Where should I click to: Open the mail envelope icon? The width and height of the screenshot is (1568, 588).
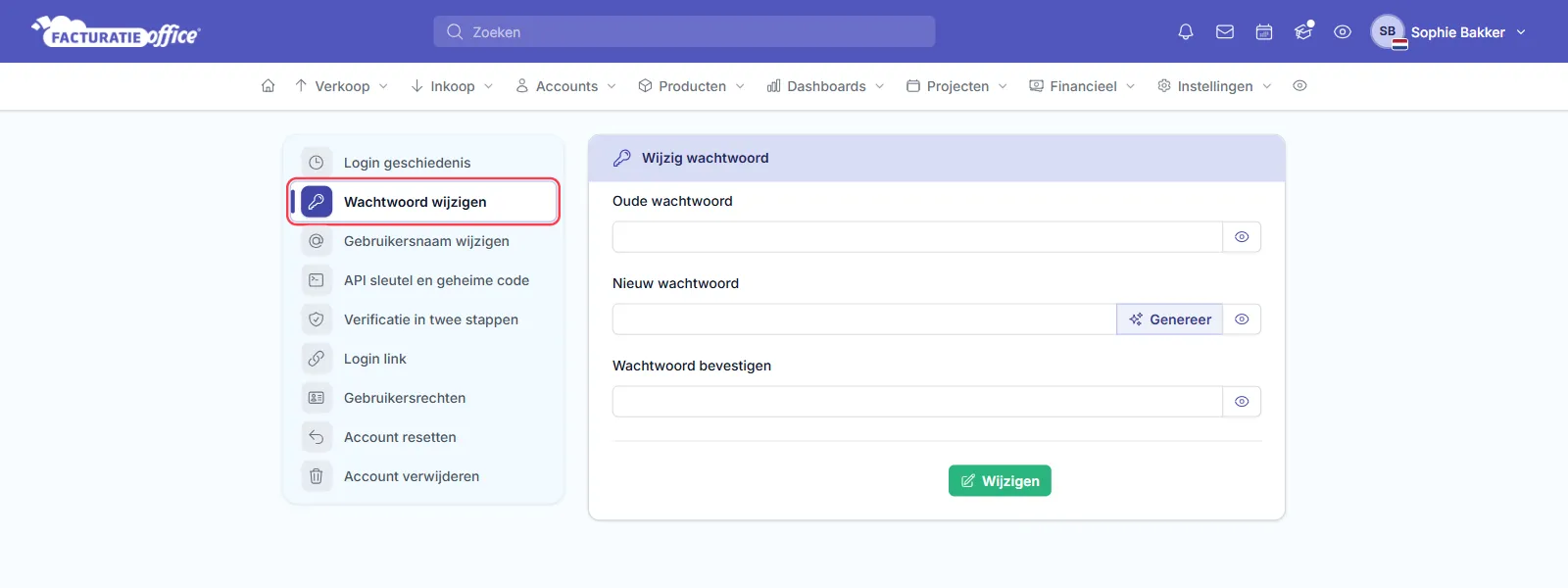pyautogui.click(x=1225, y=31)
